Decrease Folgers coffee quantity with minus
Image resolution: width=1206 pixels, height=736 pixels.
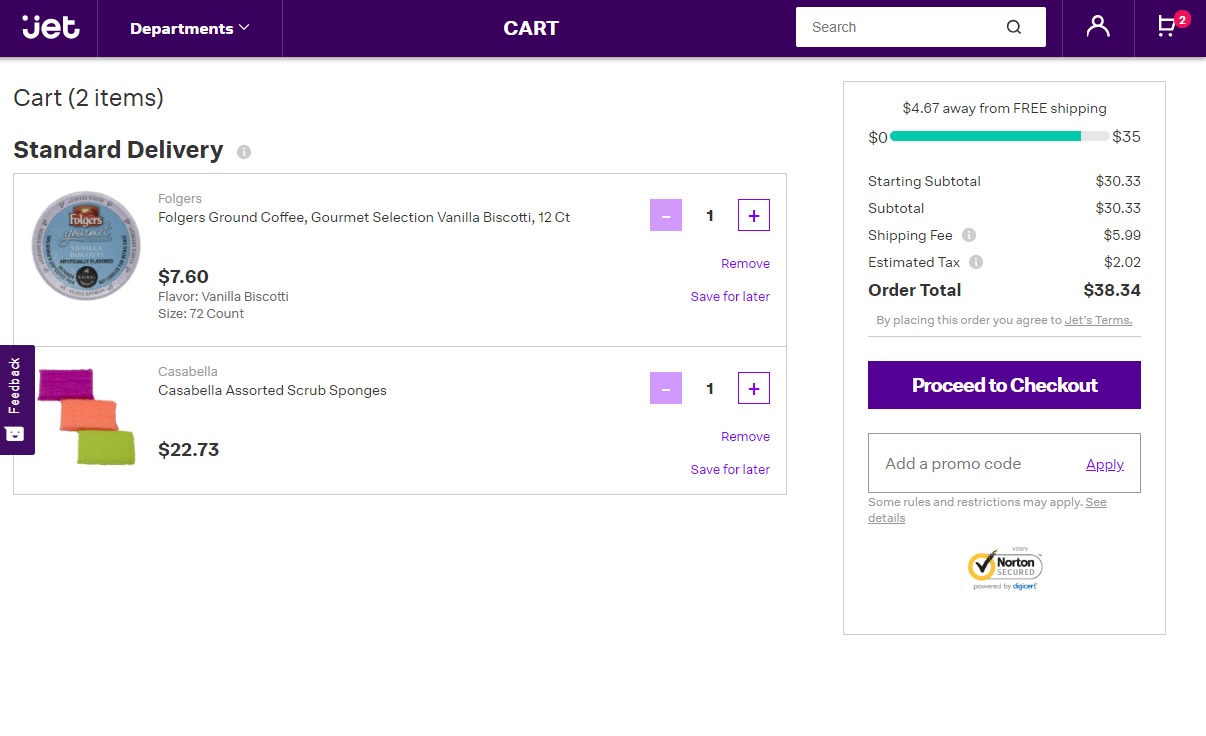(666, 215)
